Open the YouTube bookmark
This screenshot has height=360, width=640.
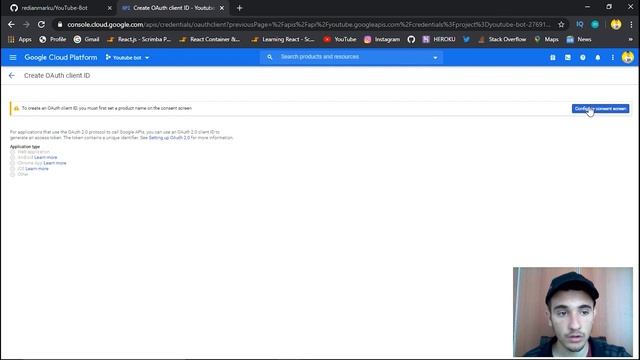coord(340,40)
